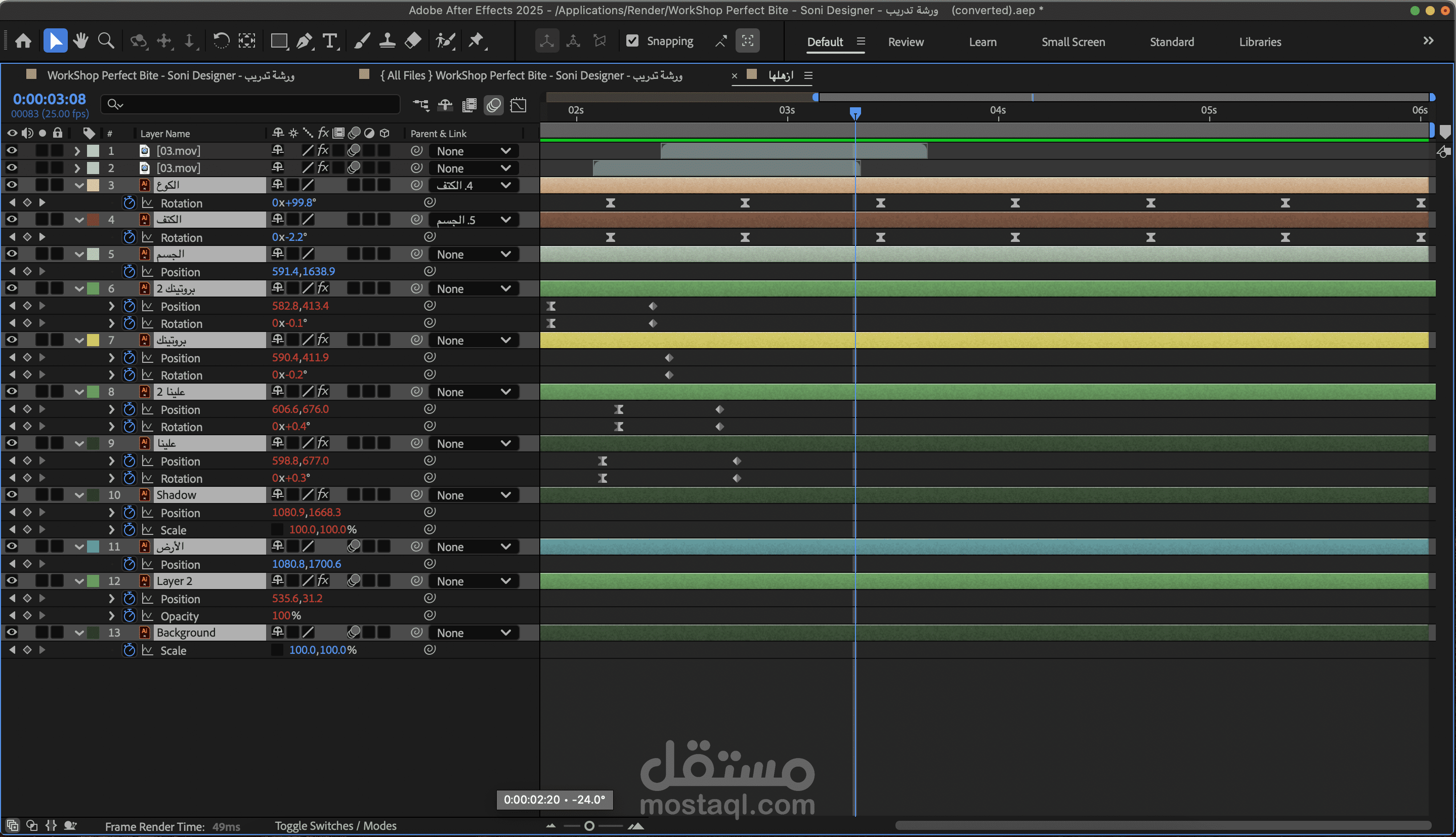This screenshot has width=1456, height=837.
Task: Expand first [03.mov] layer properties
Action: pos(77,151)
